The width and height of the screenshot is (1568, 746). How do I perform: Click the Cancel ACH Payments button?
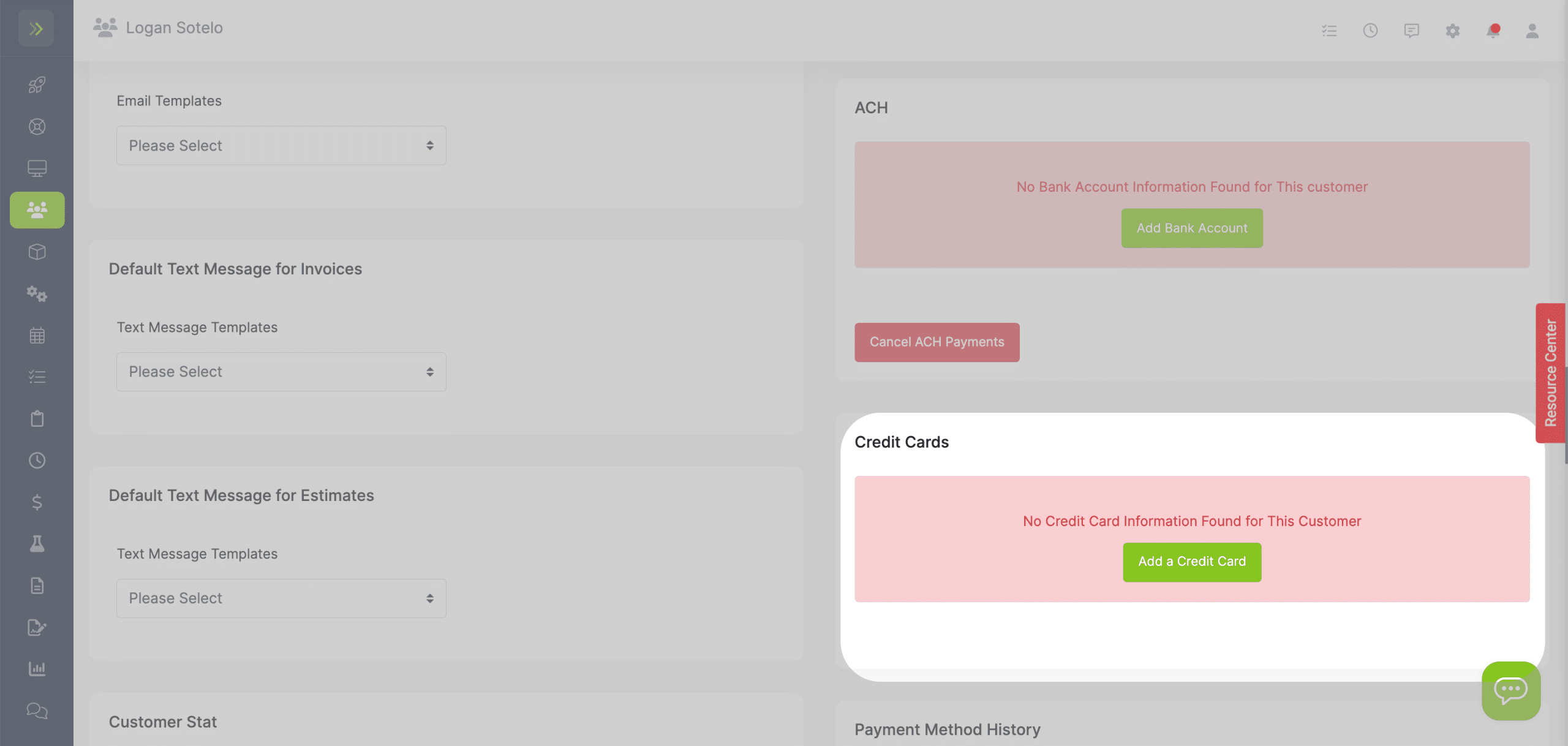point(937,342)
